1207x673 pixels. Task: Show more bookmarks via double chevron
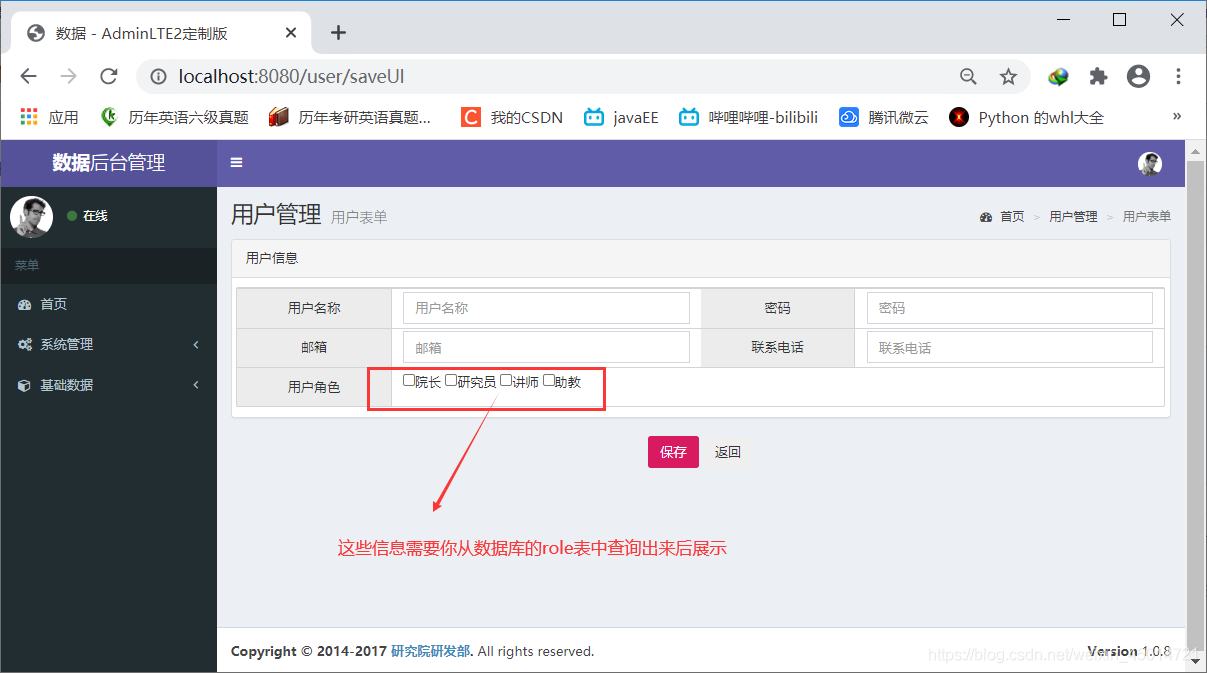tap(1177, 116)
